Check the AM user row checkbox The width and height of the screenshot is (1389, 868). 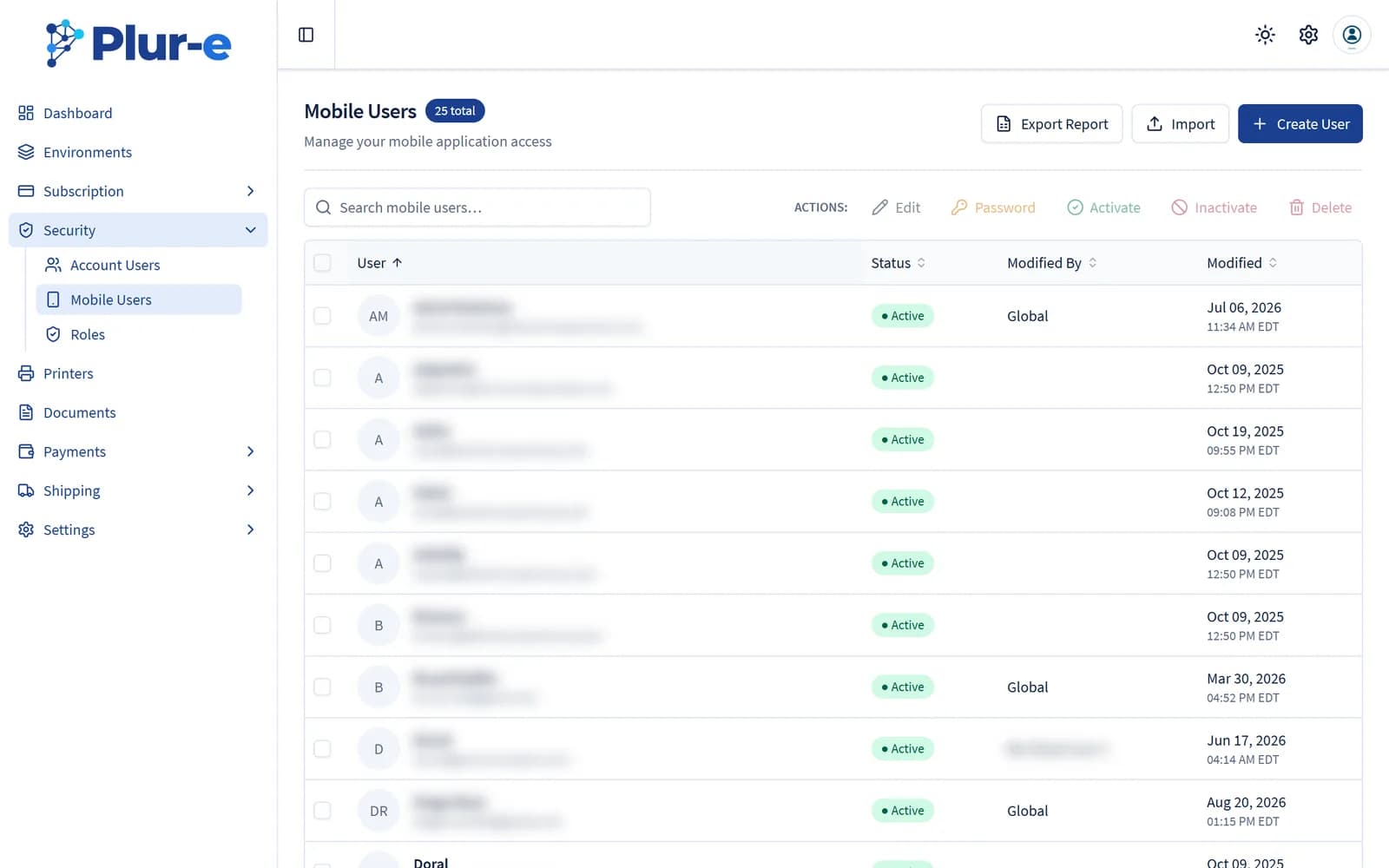pyautogui.click(x=322, y=316)
